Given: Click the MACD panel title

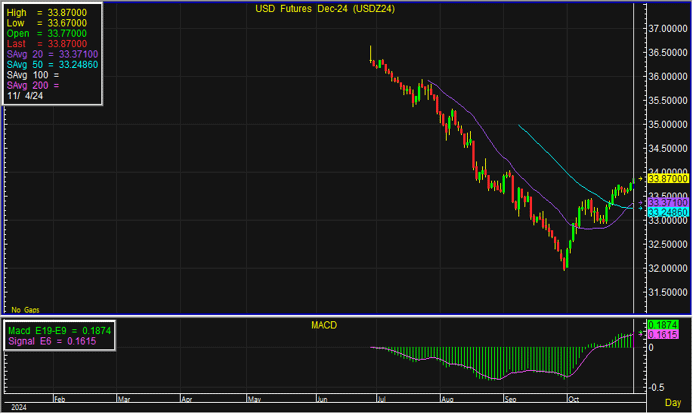Looking at the screenshot, I should click(x=326, y=326).
